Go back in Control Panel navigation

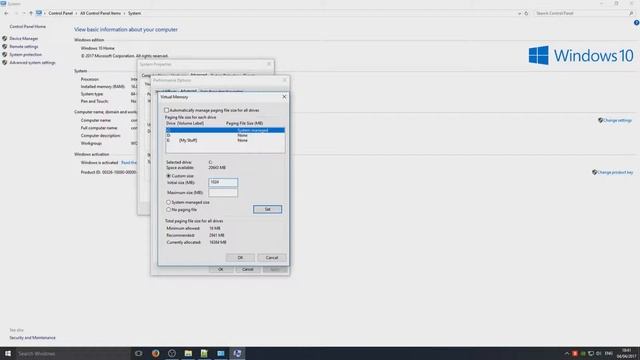[6, 13]
